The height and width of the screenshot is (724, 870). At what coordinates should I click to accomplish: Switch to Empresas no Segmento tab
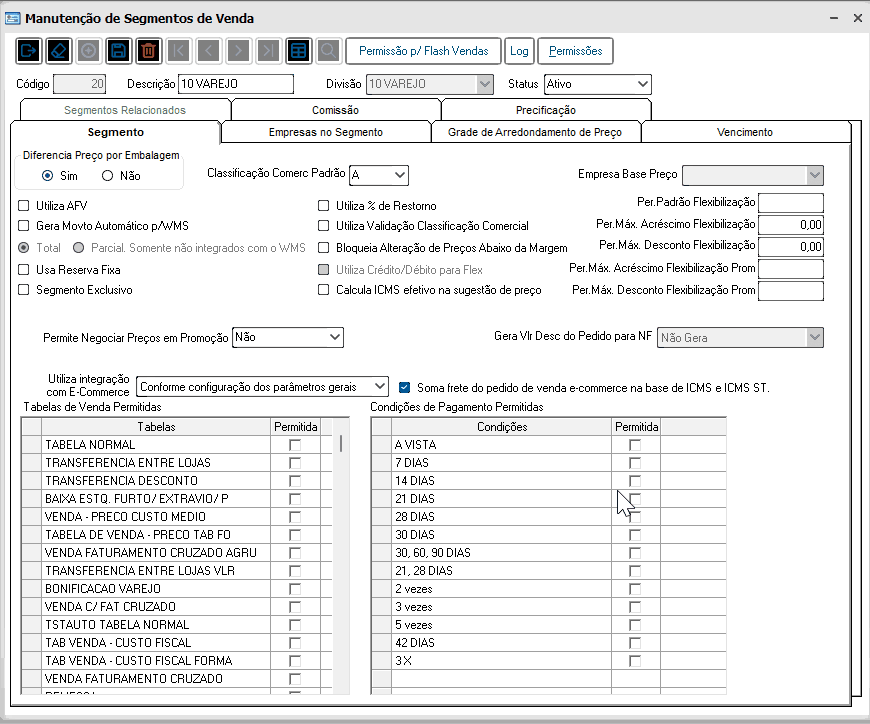tap(325, 132)
